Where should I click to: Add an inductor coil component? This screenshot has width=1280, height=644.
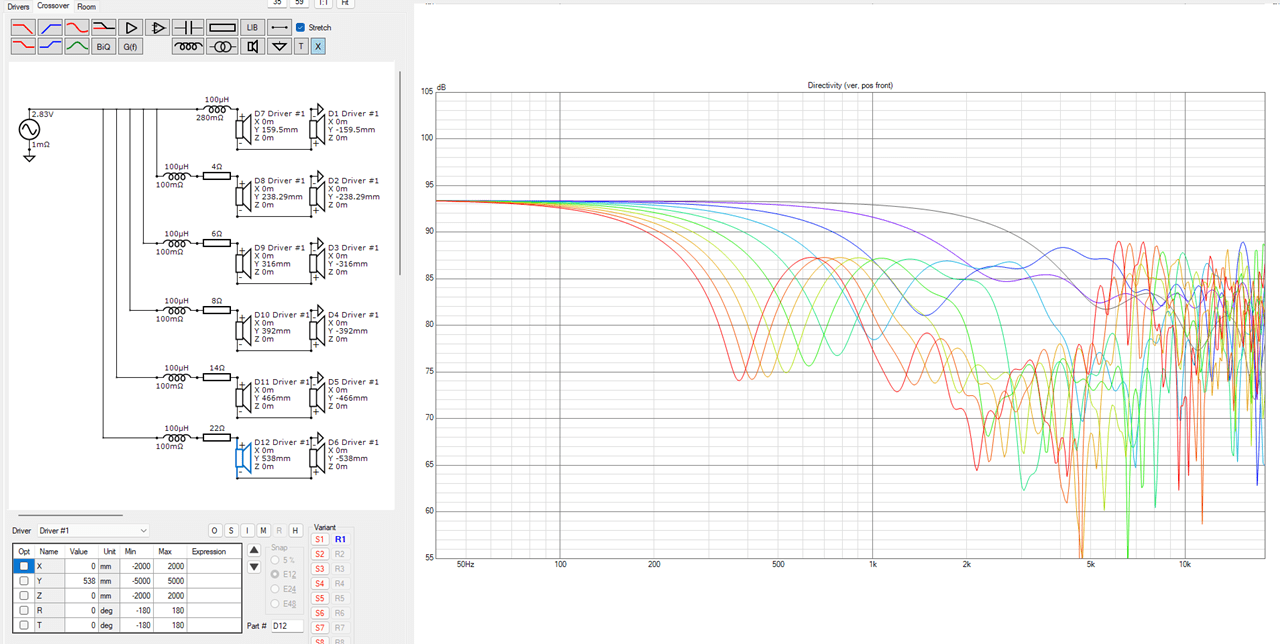[x=188, y=46]
